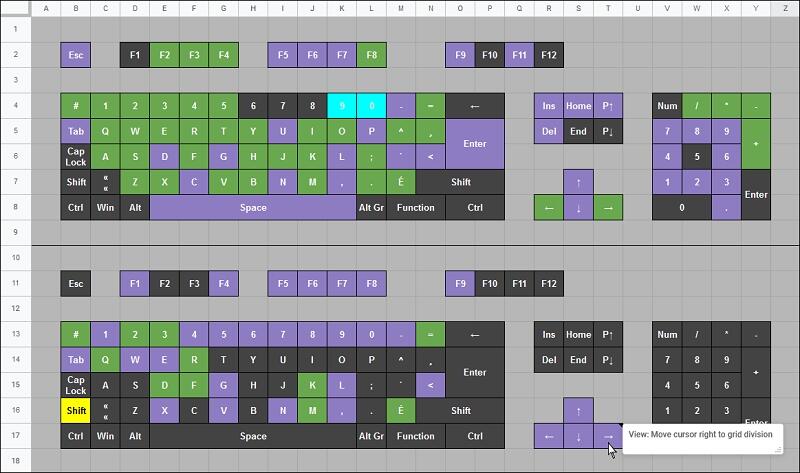
Task: Click the Alt Gr key in row 17
Action: tap(371, 436)
